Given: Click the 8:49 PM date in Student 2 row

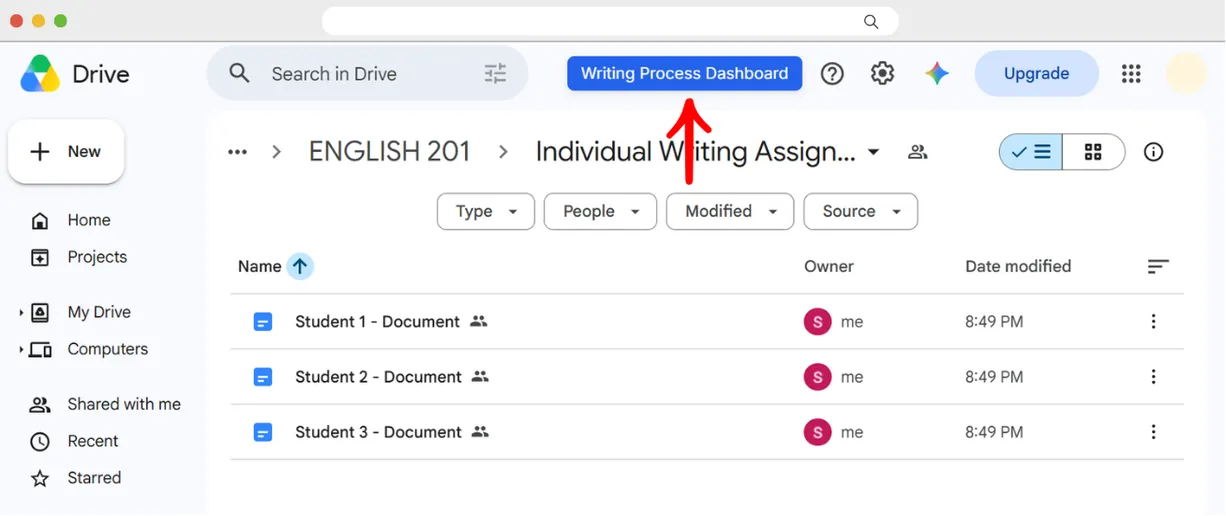Looking at the screenshot, I should 994,377.
